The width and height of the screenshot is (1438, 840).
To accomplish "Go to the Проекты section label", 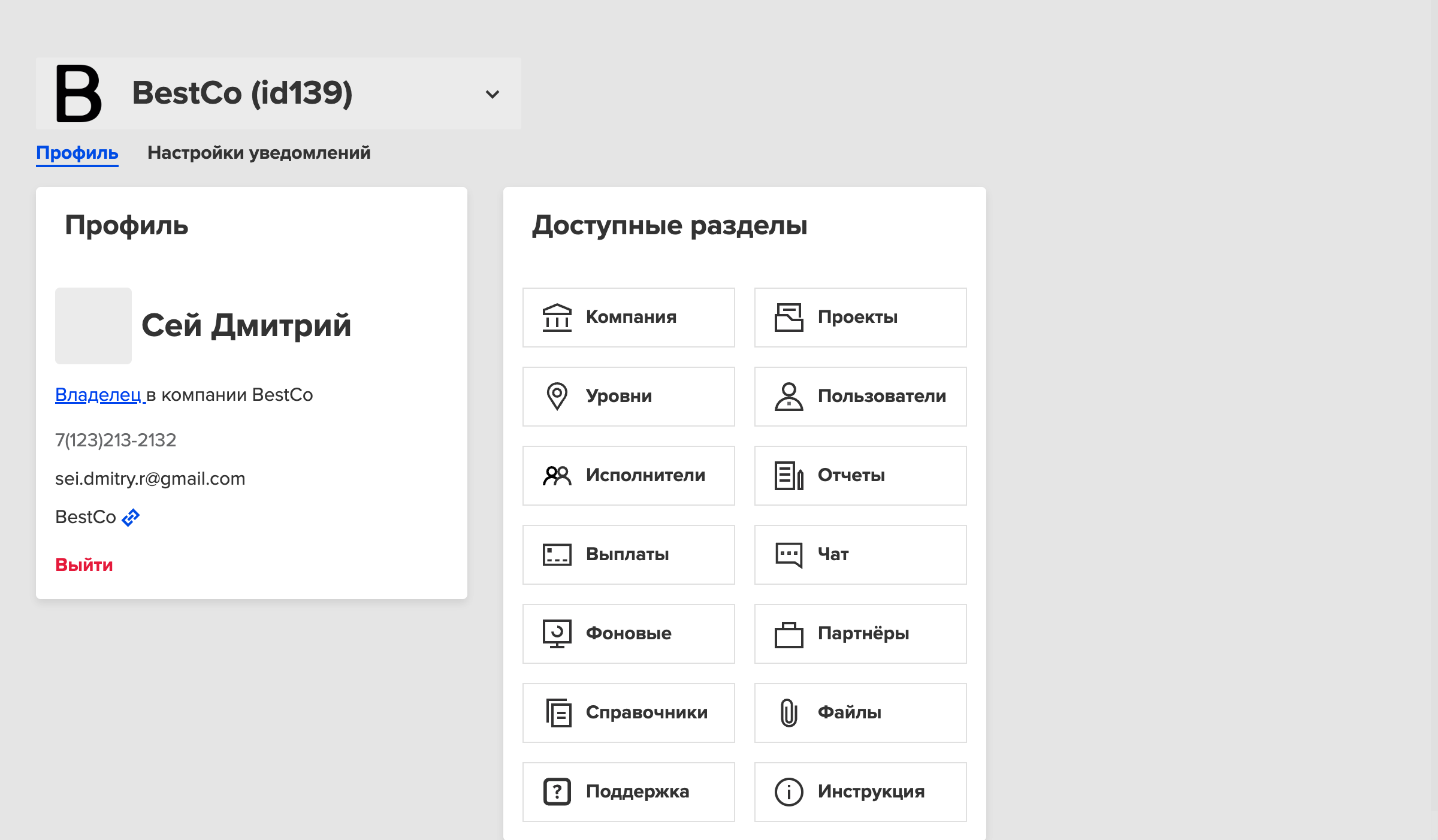I will coord(857,317).
